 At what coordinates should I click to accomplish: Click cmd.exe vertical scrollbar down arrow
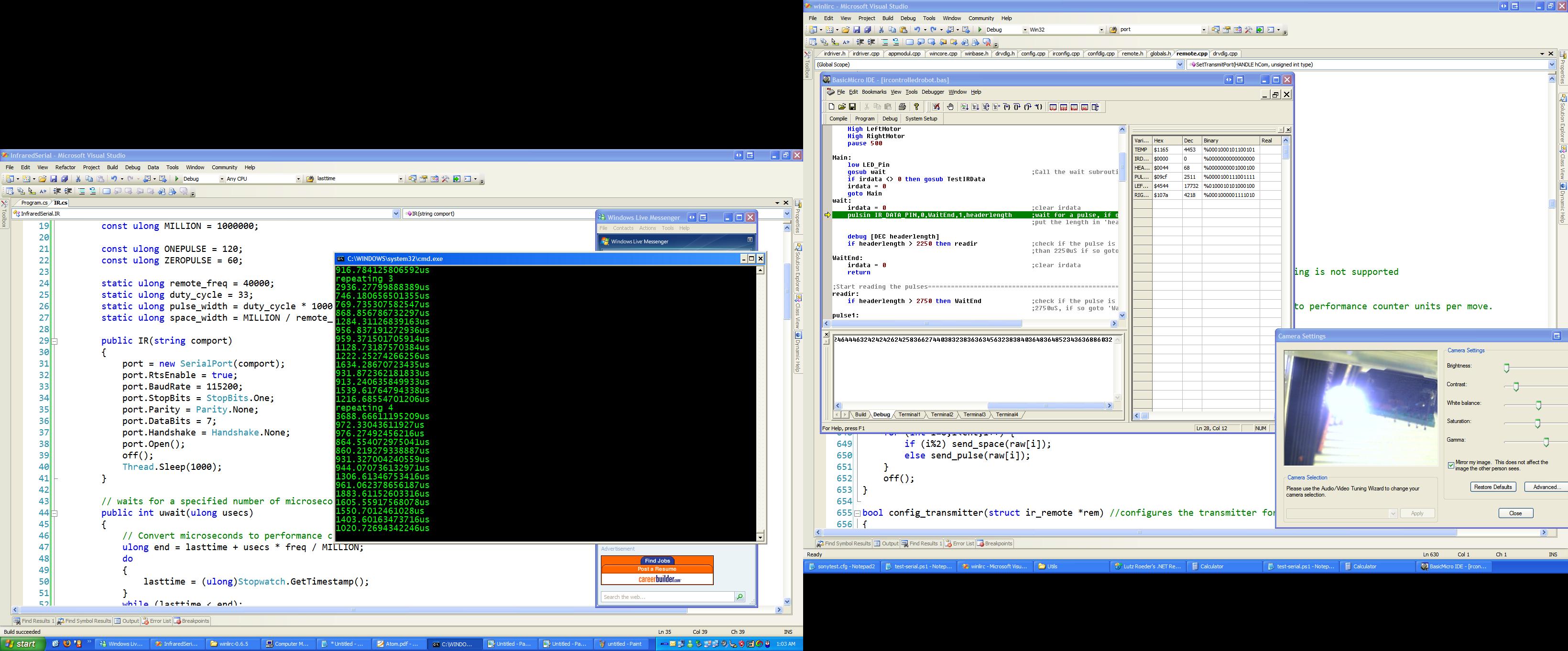click(x=760, y=537)
